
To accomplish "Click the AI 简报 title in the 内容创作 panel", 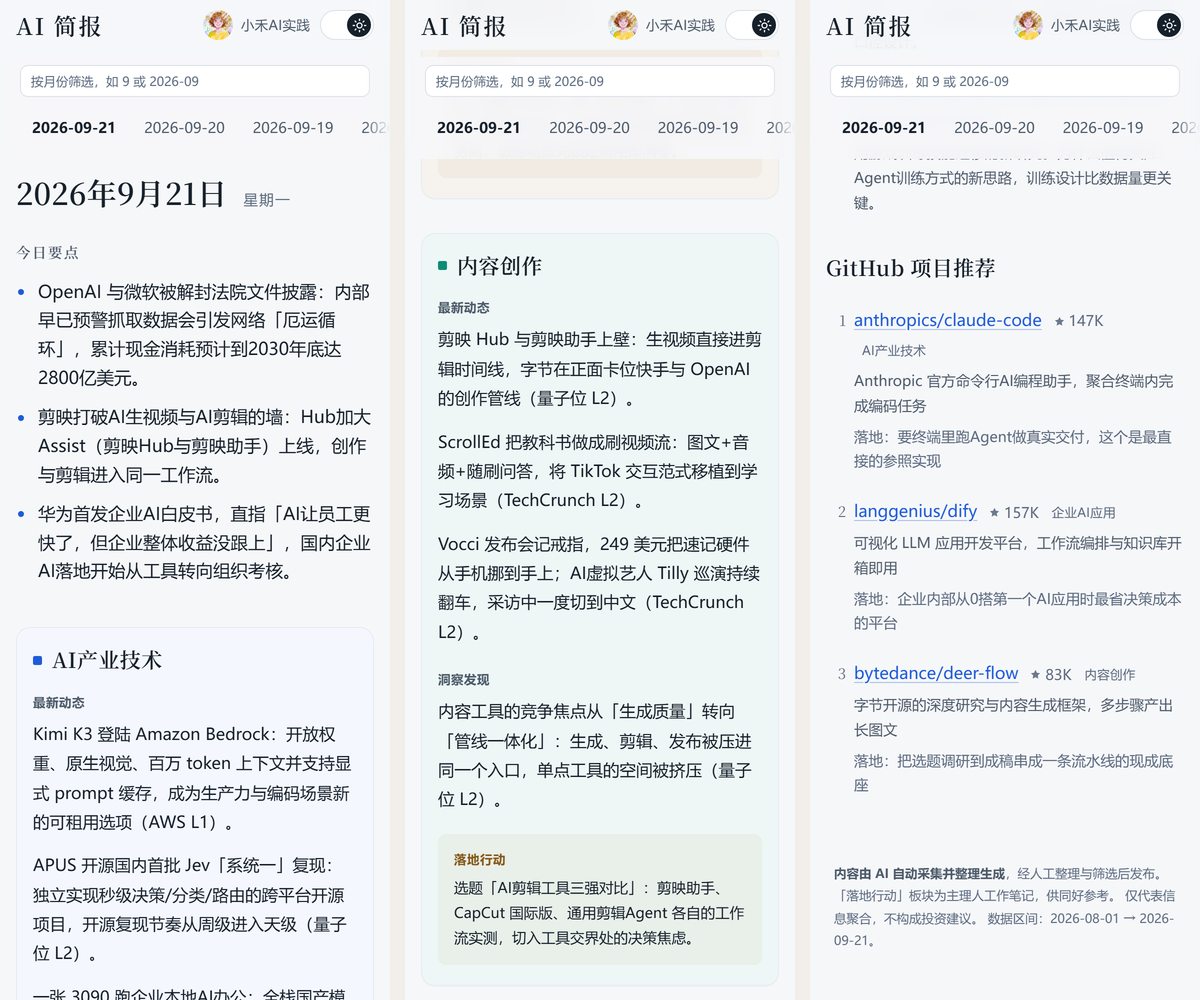I will point(464,27).
